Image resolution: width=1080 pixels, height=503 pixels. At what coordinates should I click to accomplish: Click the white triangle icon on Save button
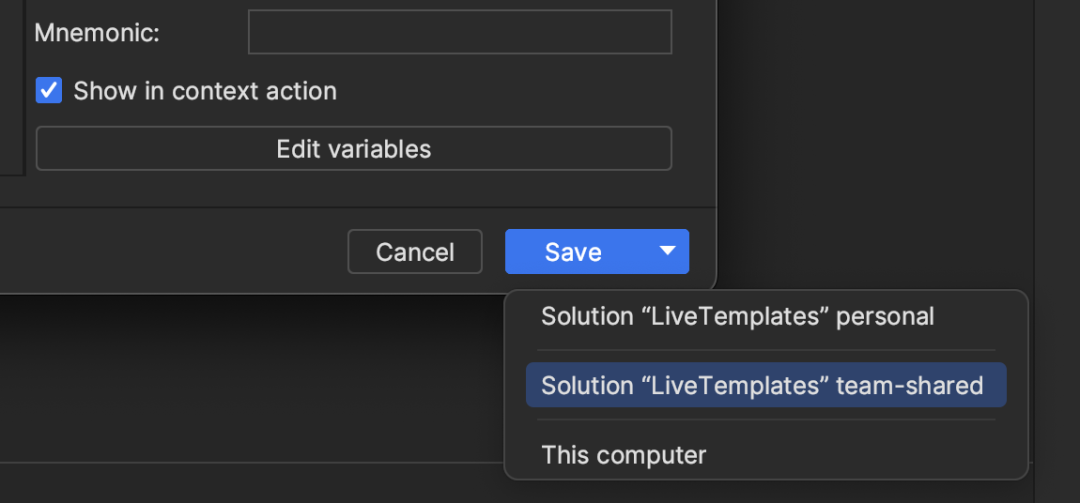click(x=667, y=251)
